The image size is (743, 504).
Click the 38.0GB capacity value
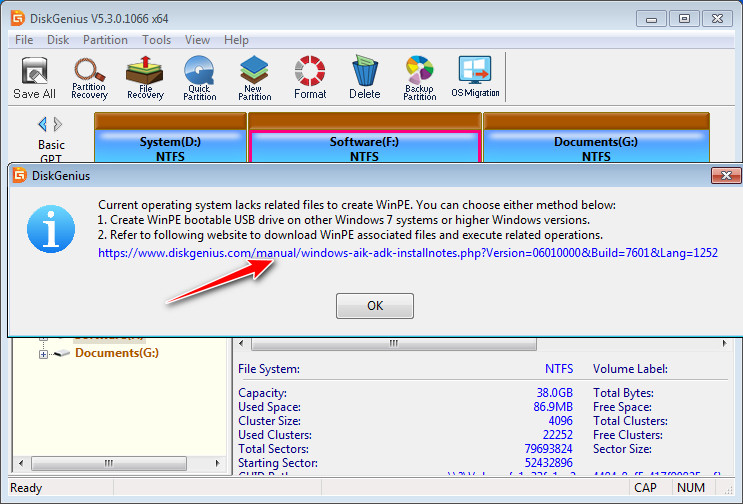click(x=554, y=393)
